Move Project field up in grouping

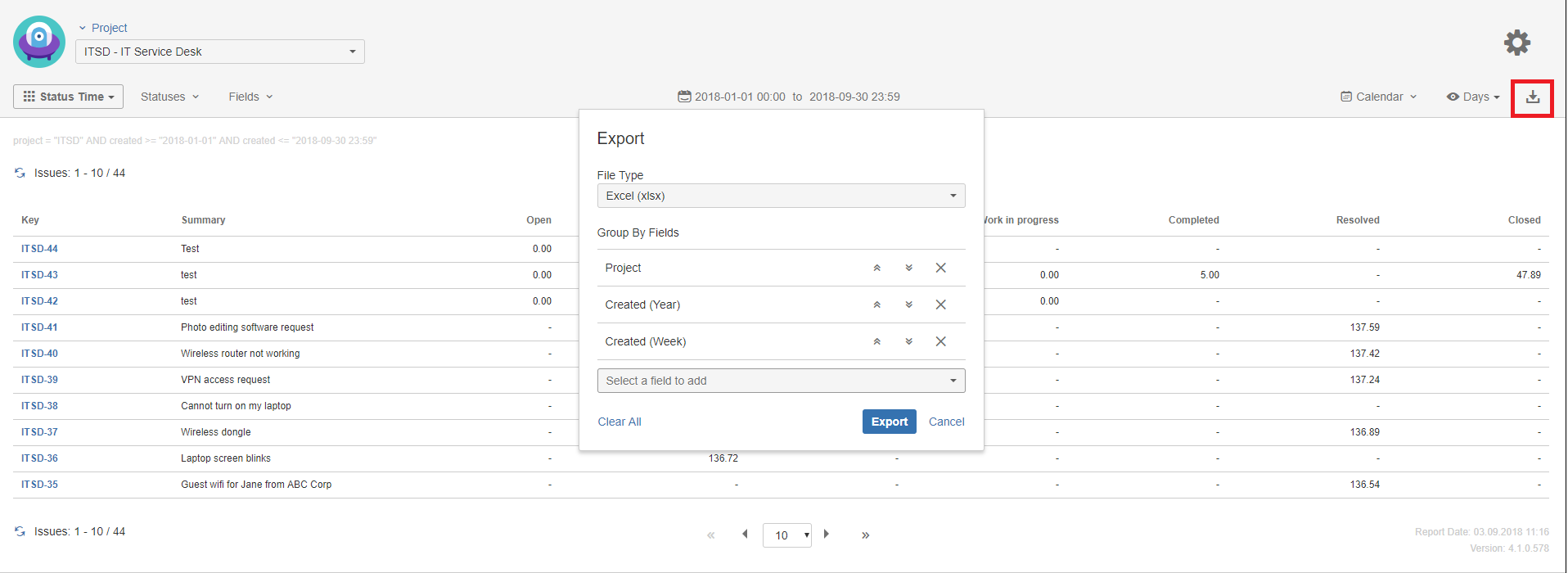876,268
